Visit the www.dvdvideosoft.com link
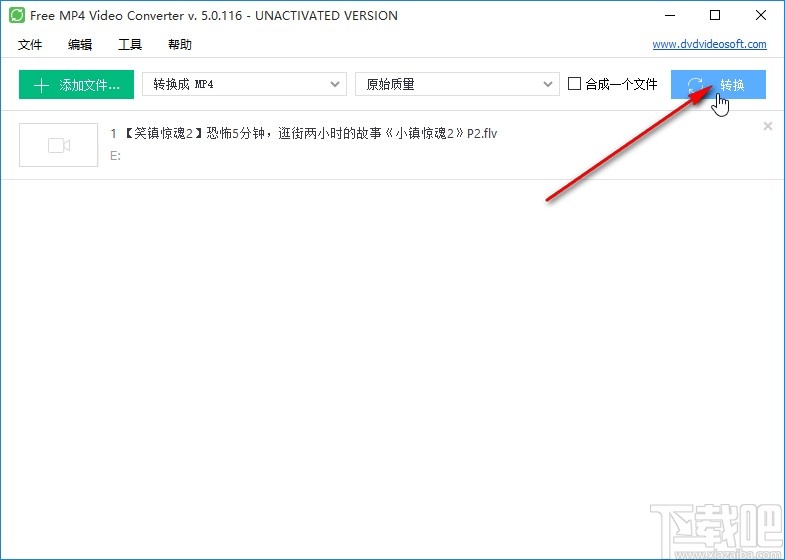This screenshot has width=785, height=560. coord(709,44)
